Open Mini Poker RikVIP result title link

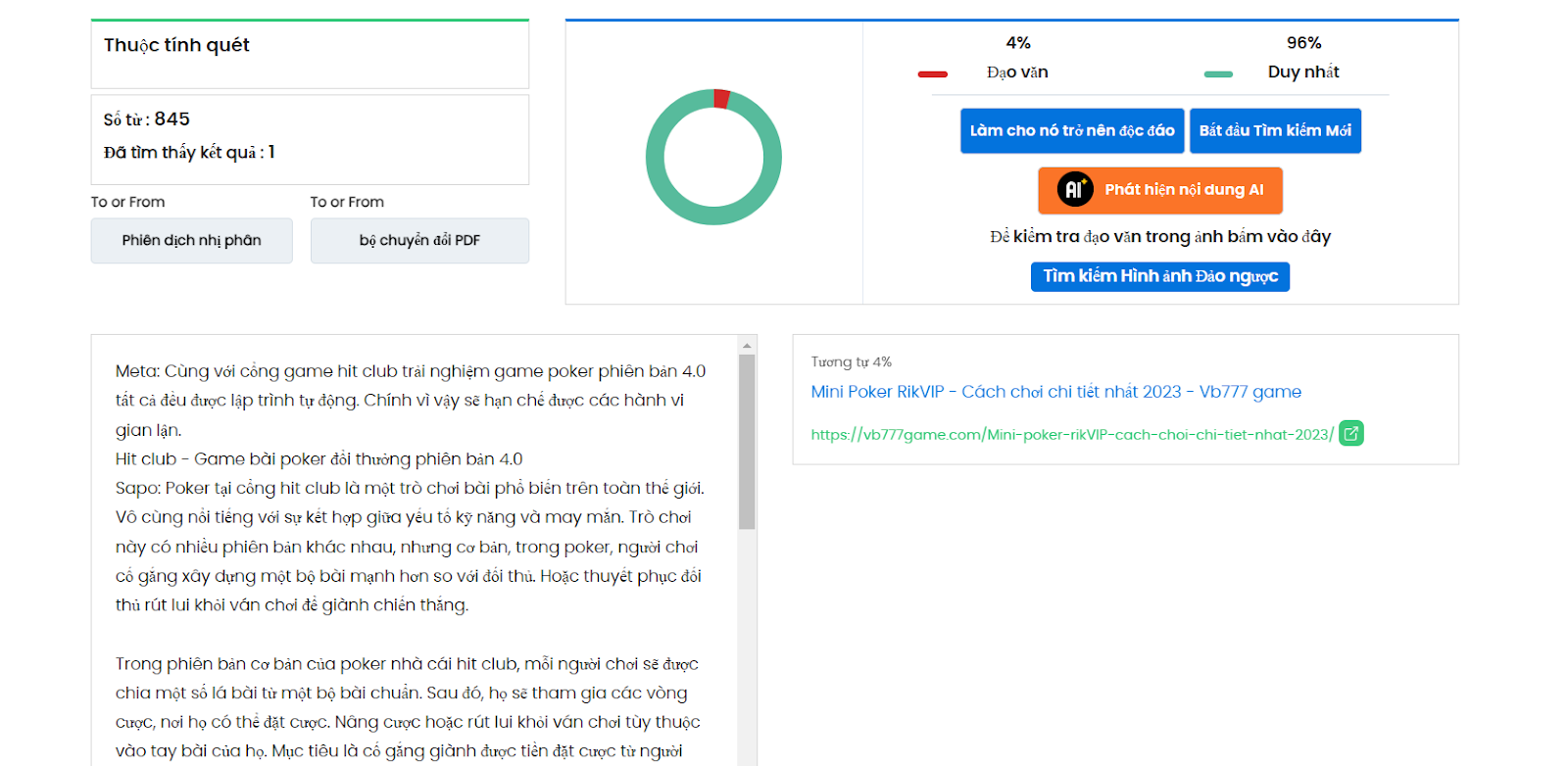[1056, 392]
